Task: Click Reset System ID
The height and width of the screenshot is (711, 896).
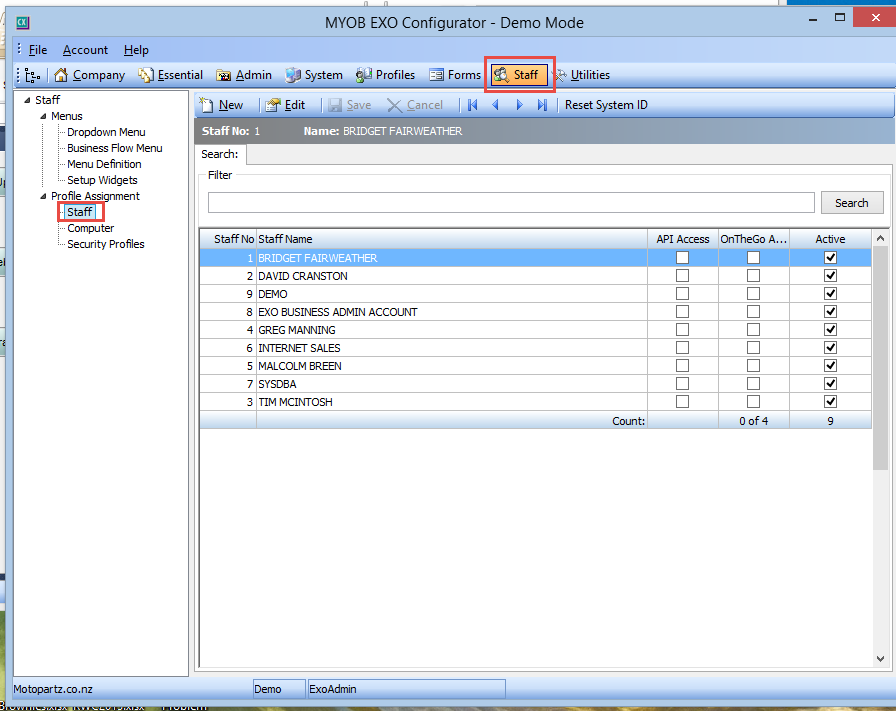Action: click(606, 105)
